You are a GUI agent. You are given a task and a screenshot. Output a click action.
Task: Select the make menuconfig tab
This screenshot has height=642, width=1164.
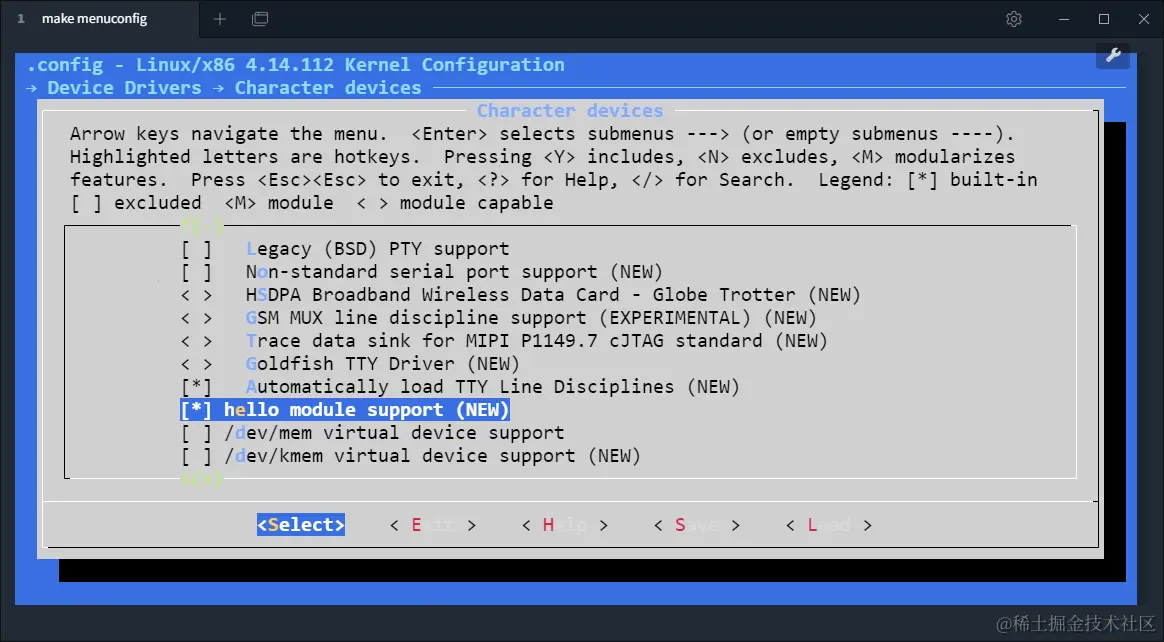point(94,19)
